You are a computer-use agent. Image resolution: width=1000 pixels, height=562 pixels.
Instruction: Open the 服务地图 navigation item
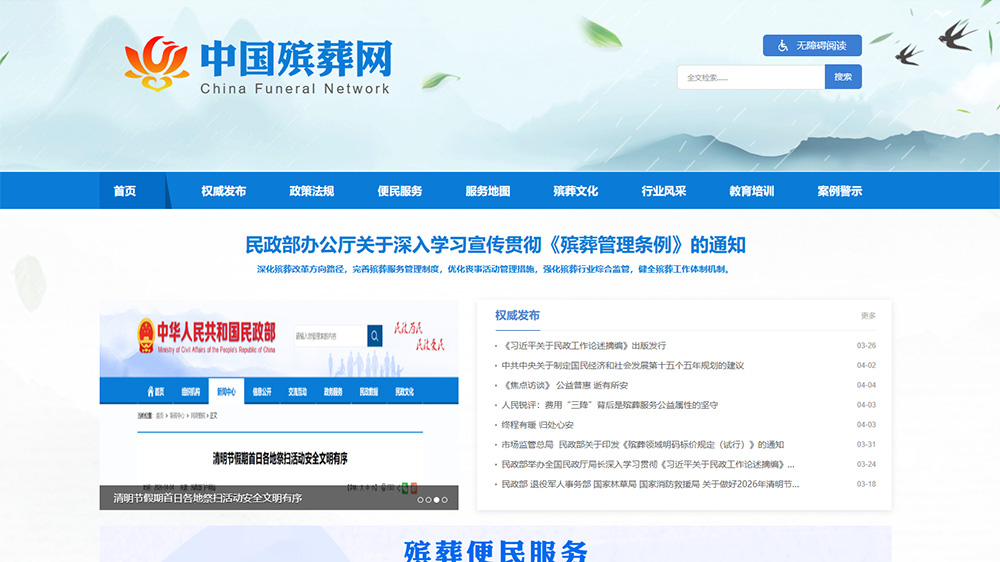click(487, 191)
